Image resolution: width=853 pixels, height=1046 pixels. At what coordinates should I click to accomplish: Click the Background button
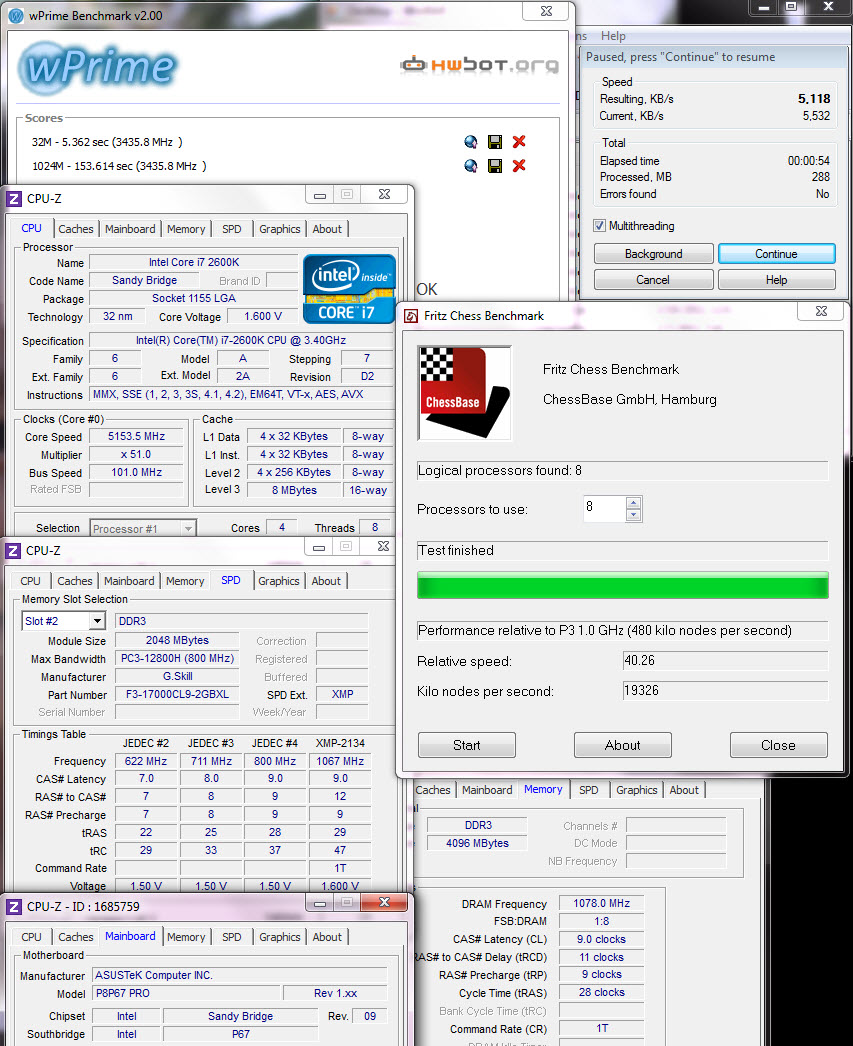coord(654,253)
